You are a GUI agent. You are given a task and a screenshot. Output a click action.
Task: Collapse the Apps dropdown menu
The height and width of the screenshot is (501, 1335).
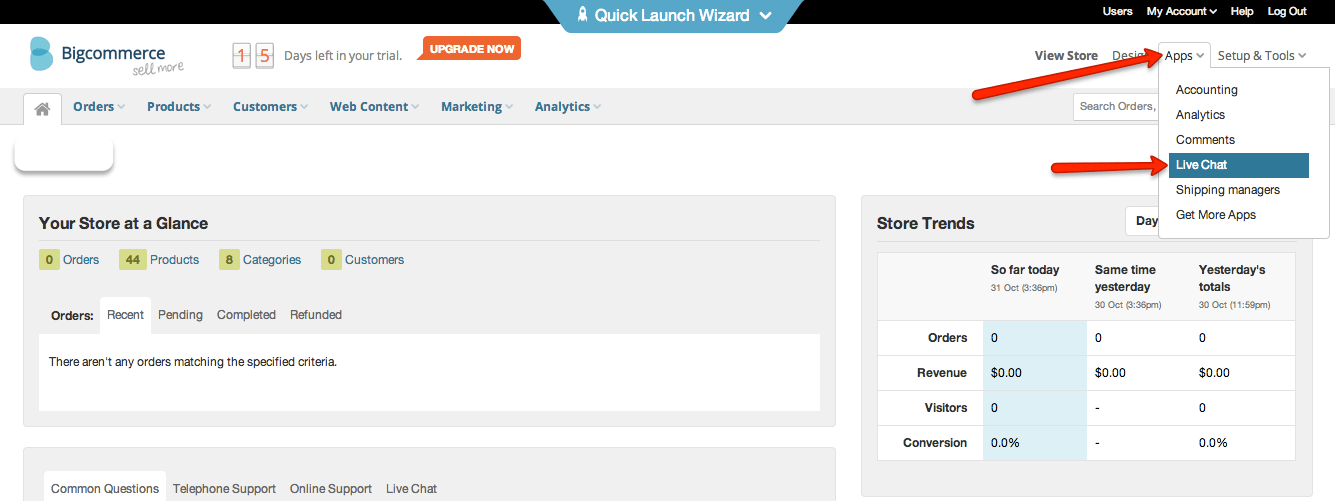pos(1185,56)
